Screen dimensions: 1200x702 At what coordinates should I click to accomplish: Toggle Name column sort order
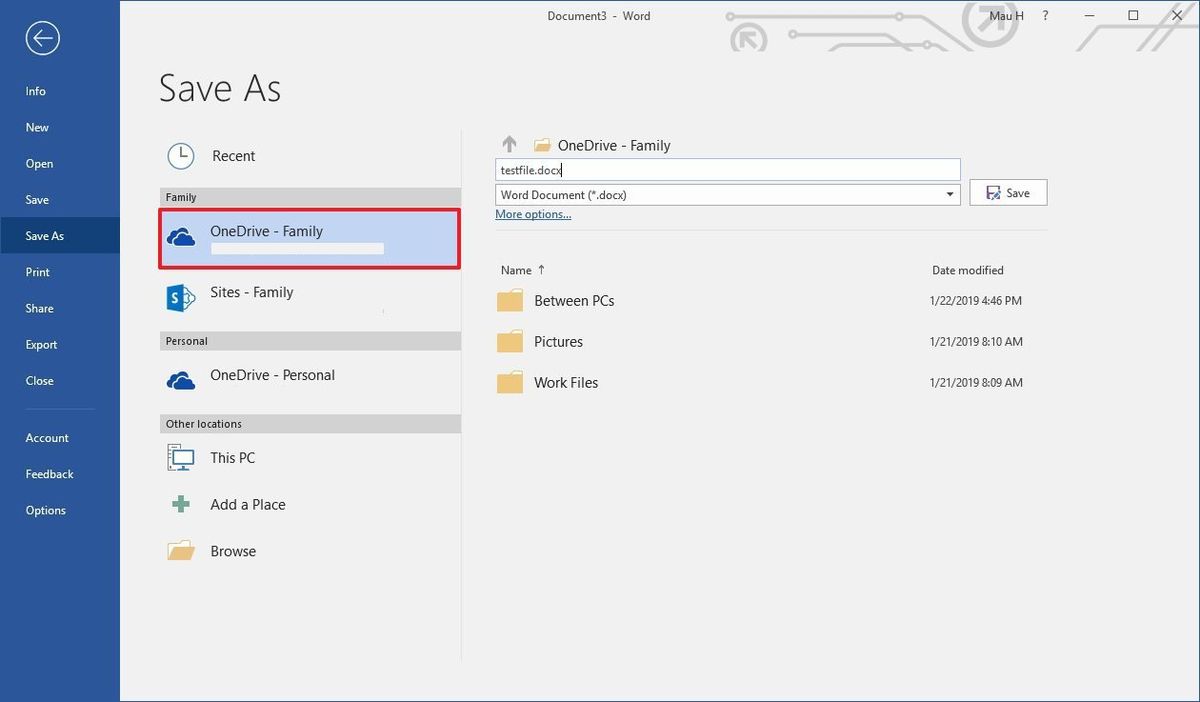tap(520, 269)
